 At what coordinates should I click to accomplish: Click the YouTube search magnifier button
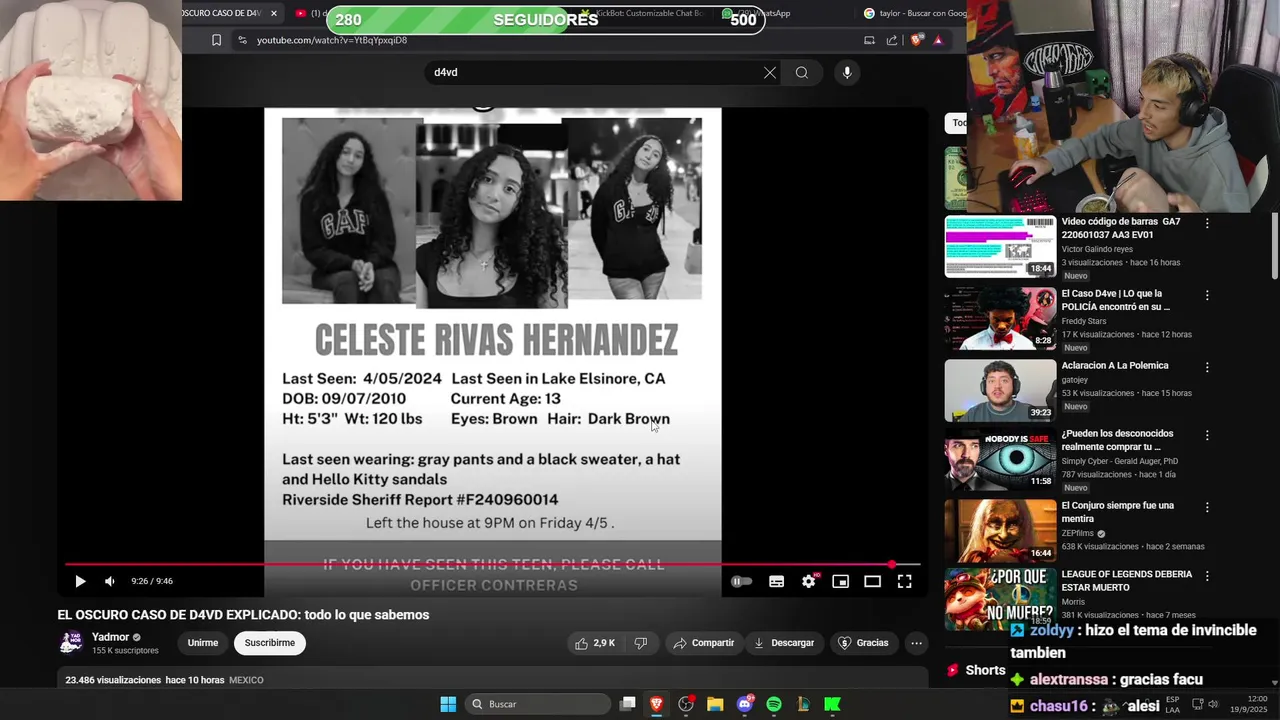(802, 72)
